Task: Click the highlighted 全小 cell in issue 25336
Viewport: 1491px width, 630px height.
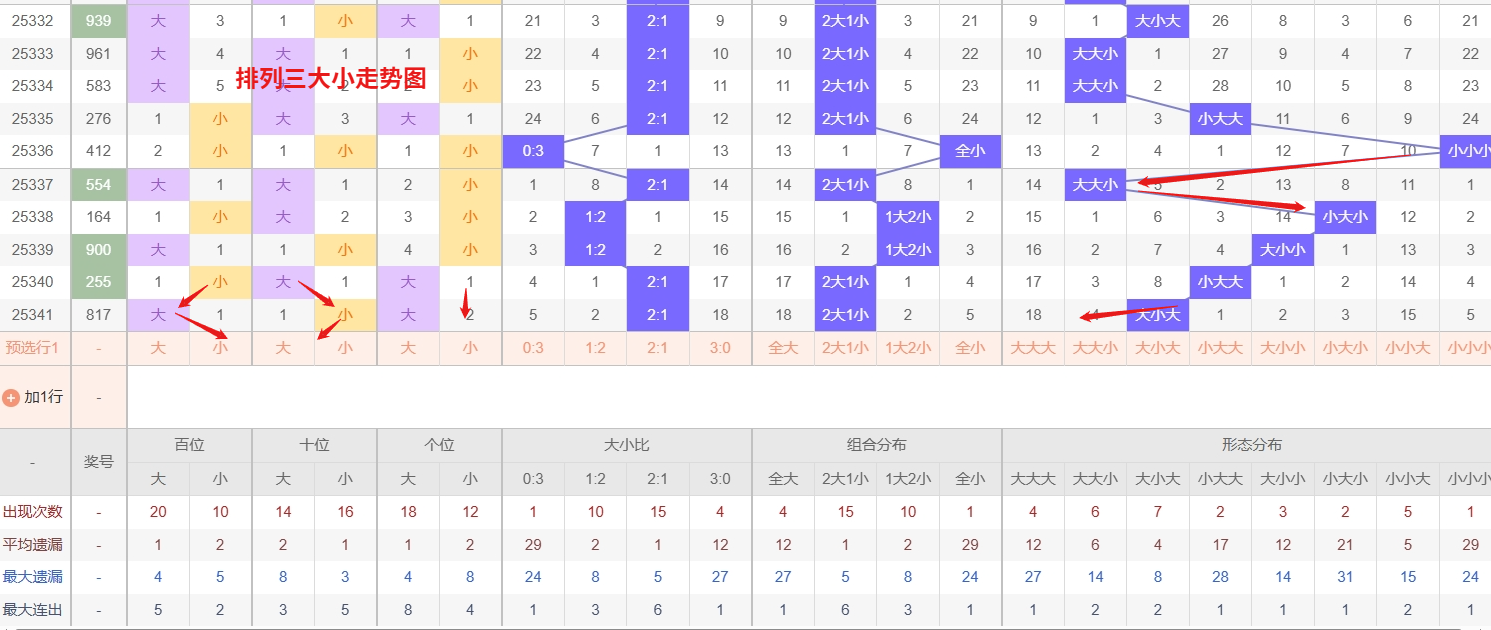Action: (970, 152)
